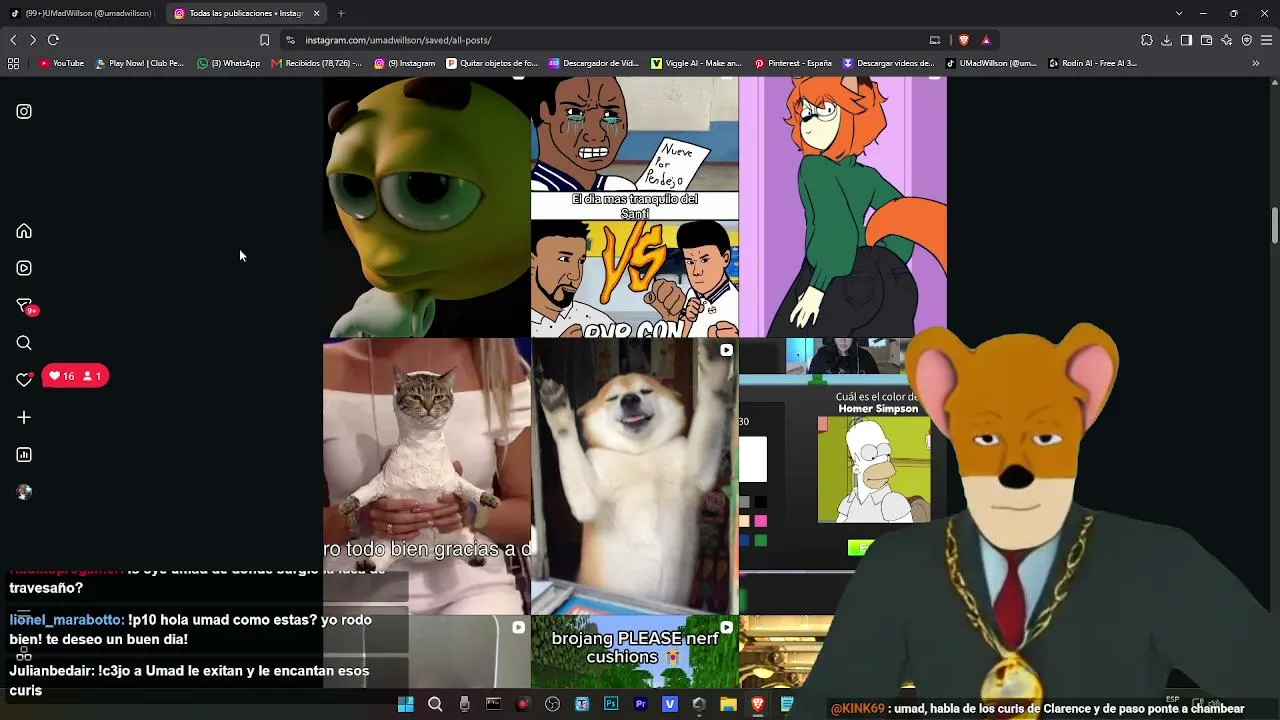This screenshot has width=1280, height=720.
Task: Go forward in browser history
Action: [x=33, y=40]
